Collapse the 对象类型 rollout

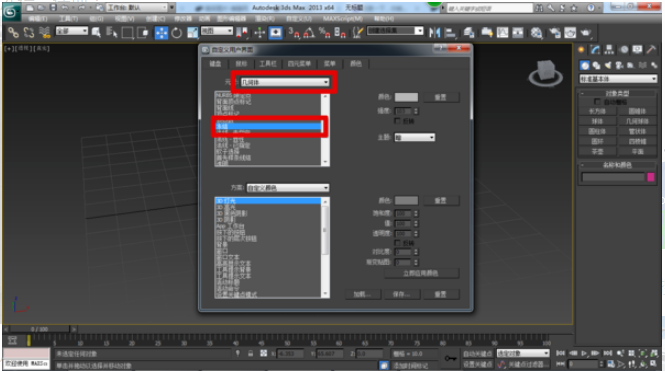[617, 93]
